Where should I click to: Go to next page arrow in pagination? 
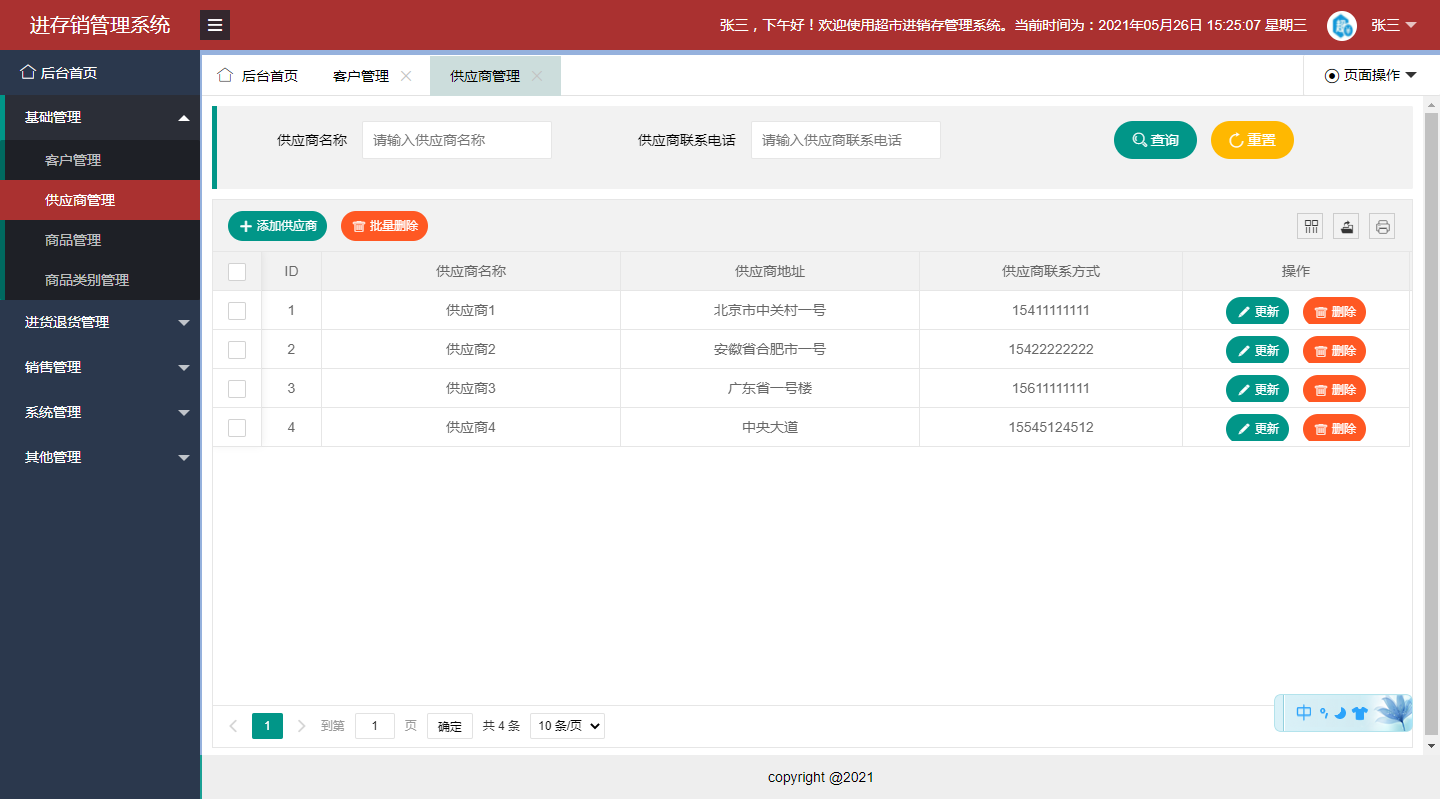[x=302, y=726]
